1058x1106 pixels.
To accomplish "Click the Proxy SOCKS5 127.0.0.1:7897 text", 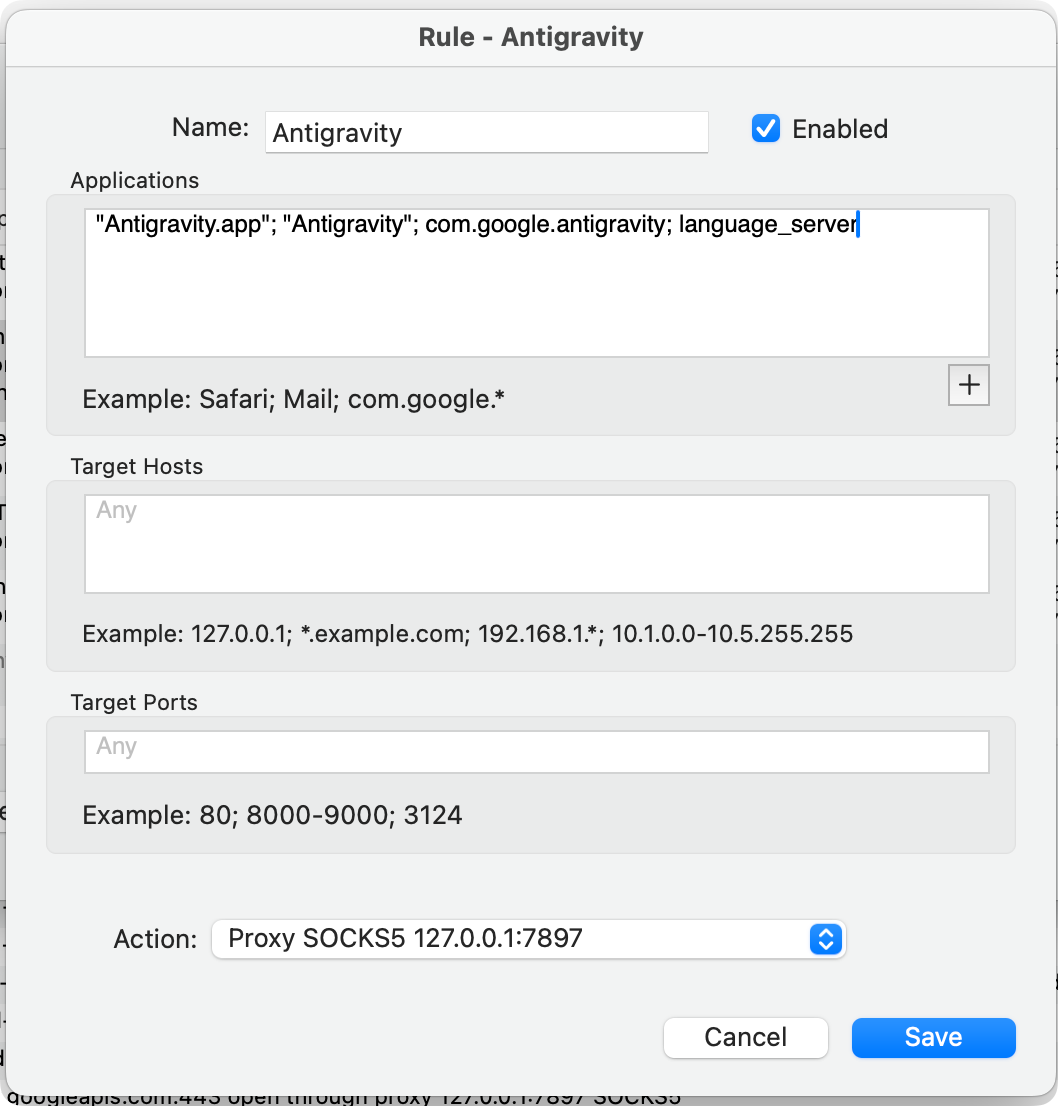I will [x=406, y=939].
